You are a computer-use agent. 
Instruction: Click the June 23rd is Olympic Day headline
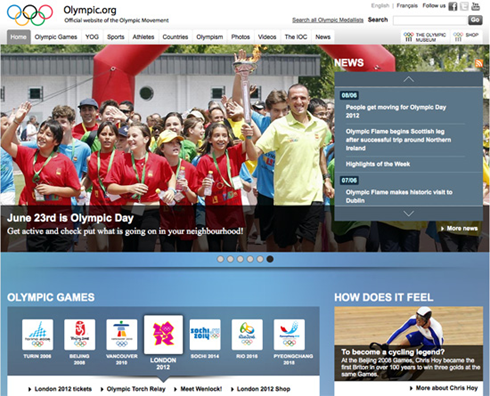[70, 218]
